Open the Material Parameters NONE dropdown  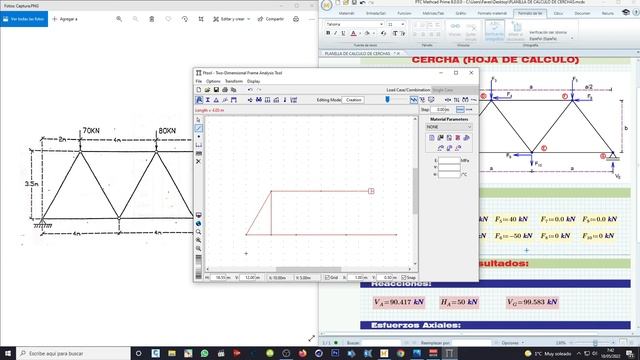pos(449,127)
